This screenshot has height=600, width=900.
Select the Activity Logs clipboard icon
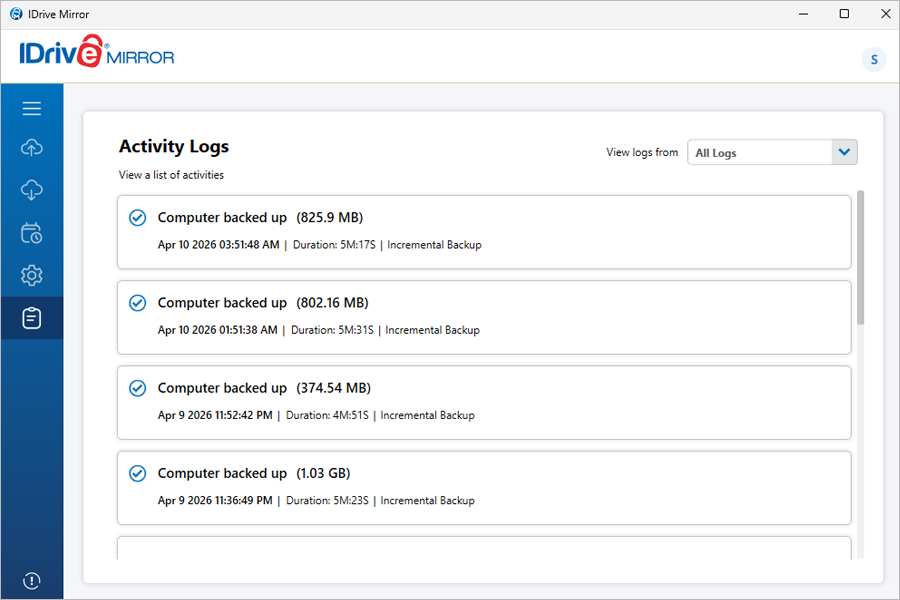pyautogui.click(x=31, y=318)
